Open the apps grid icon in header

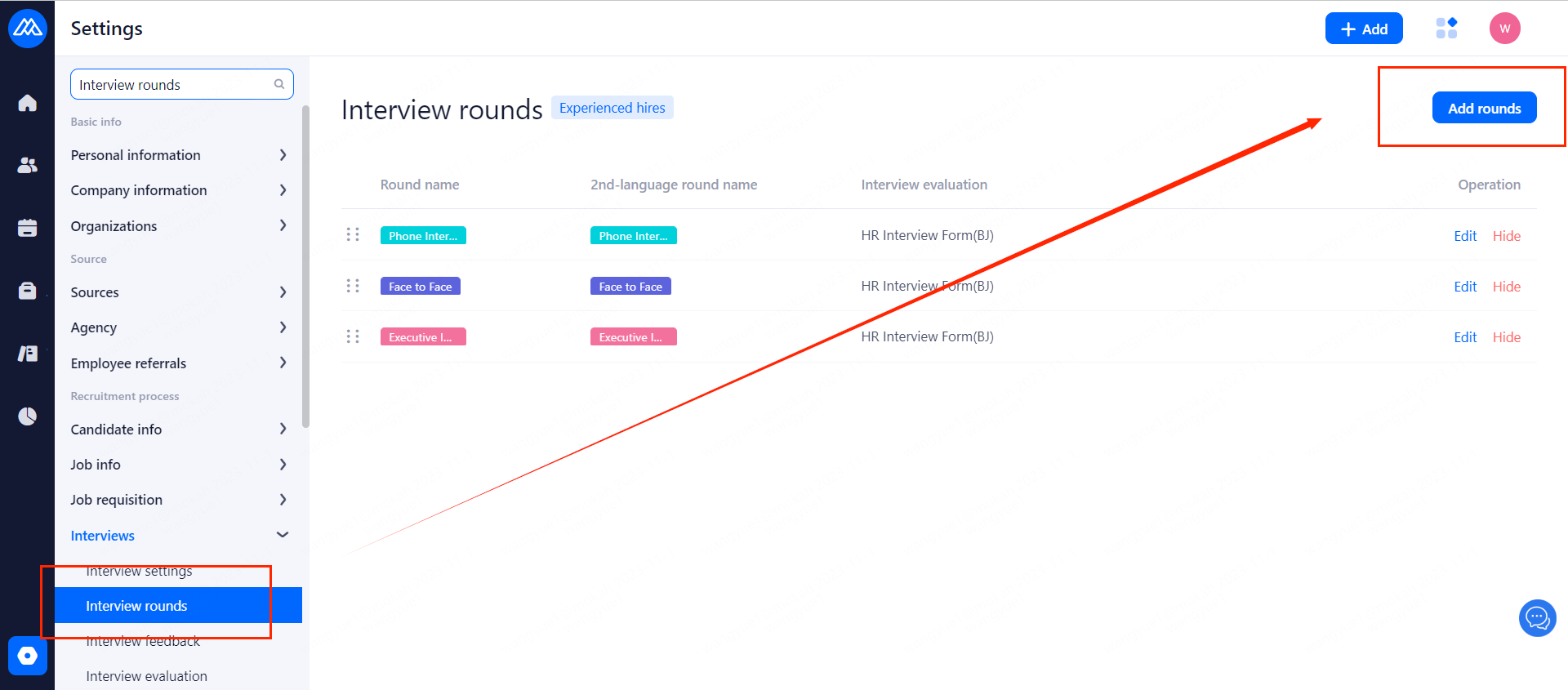point(1446,29)
